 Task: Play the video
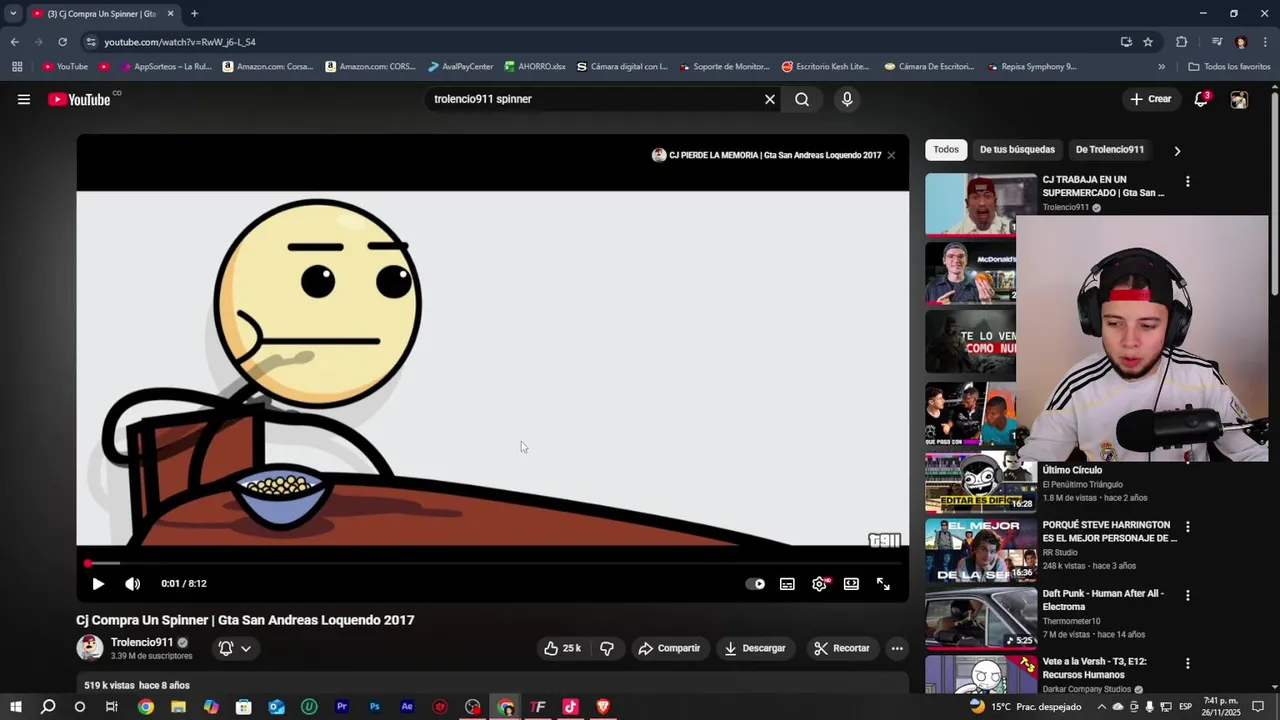(98, 584)
